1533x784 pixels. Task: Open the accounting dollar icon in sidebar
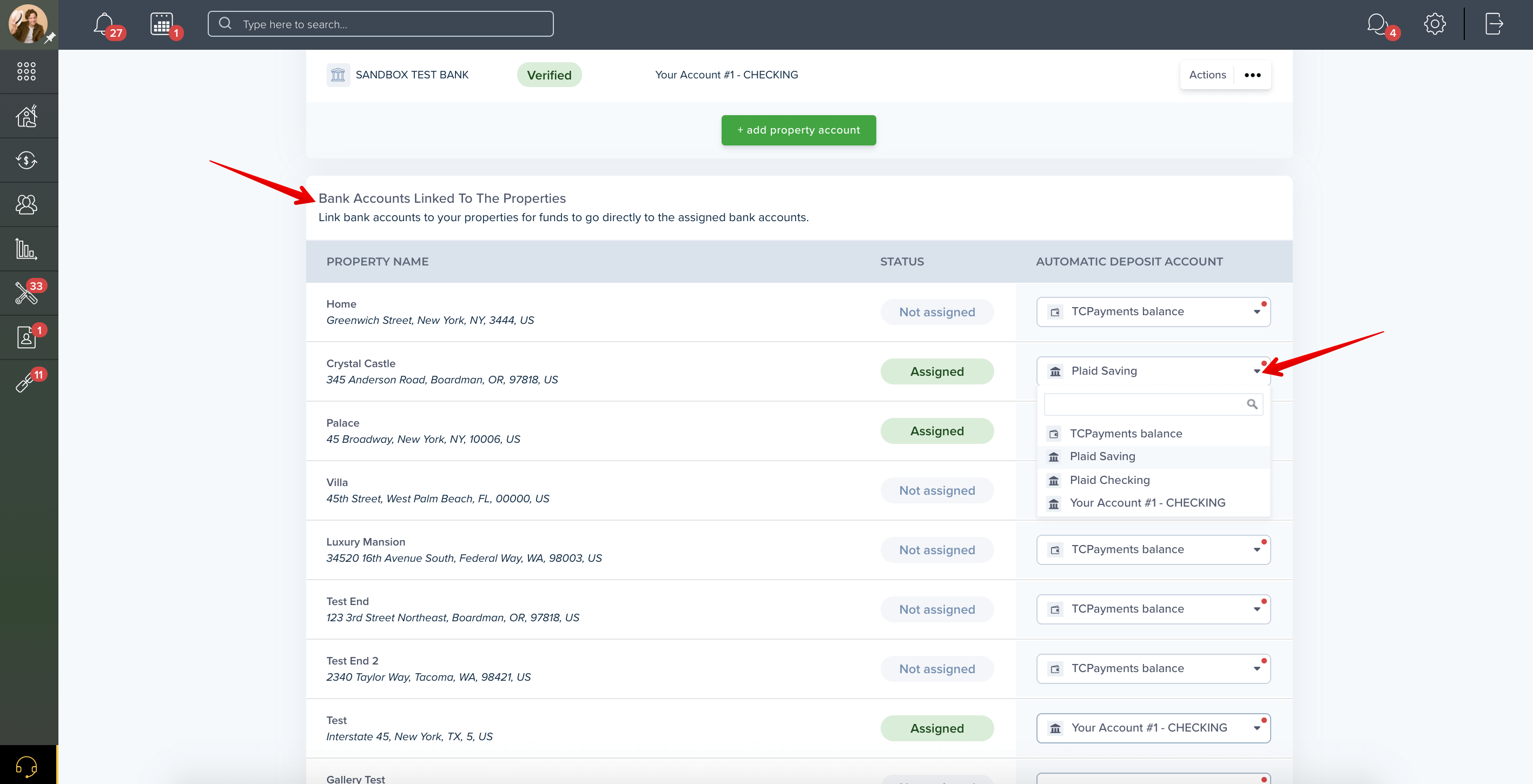click(x=27, y=160)
